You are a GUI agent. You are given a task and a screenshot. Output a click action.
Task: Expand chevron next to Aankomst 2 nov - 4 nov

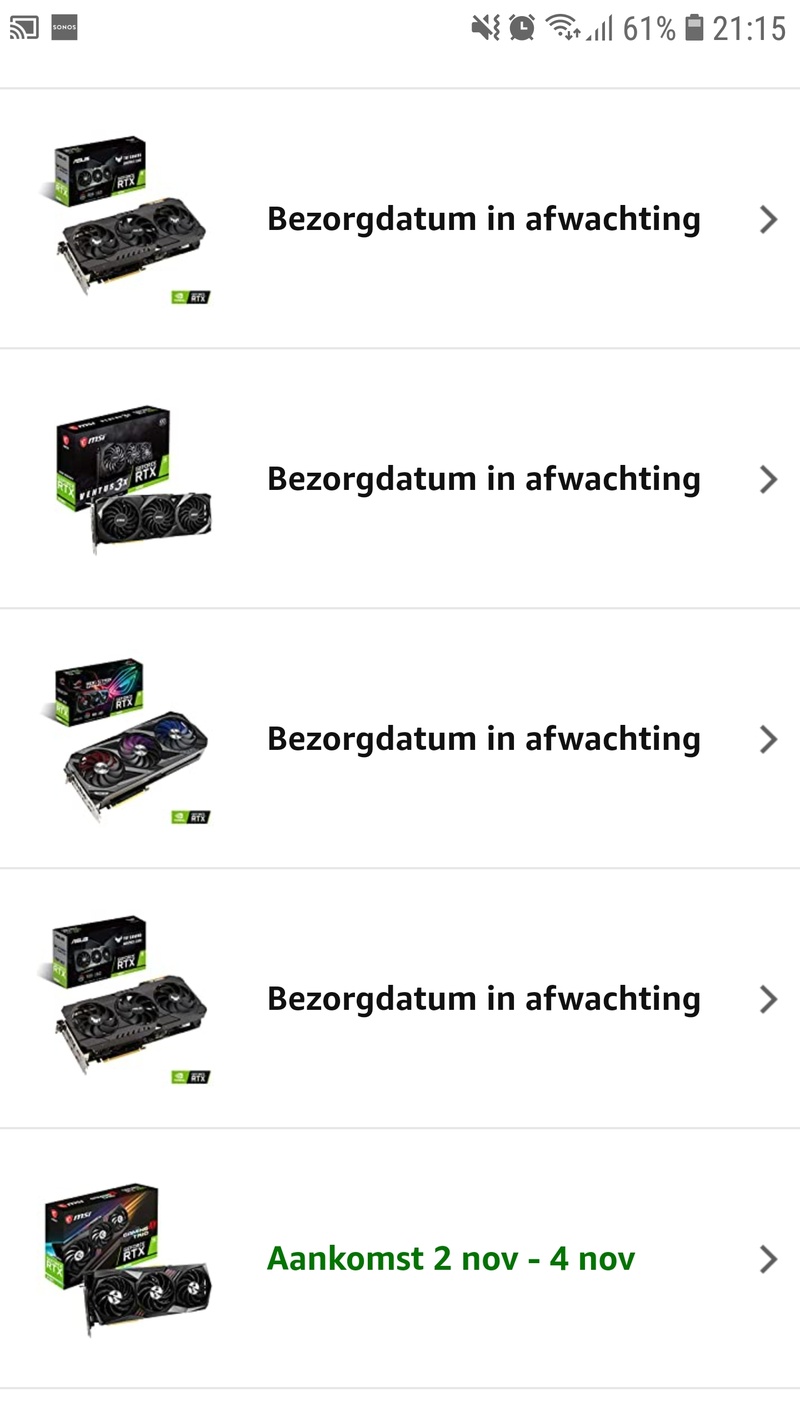pos(768,1259)
